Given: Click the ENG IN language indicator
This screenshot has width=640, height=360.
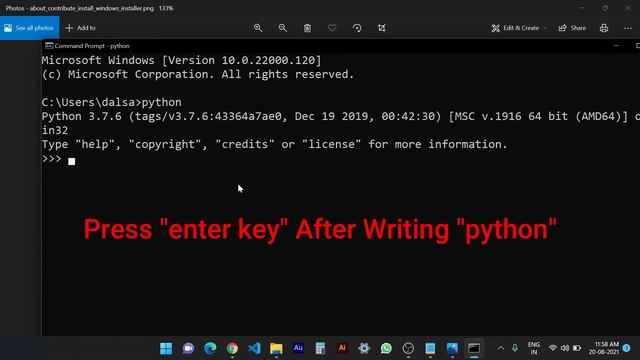Looking at the screenshot, I should (534, 348).
